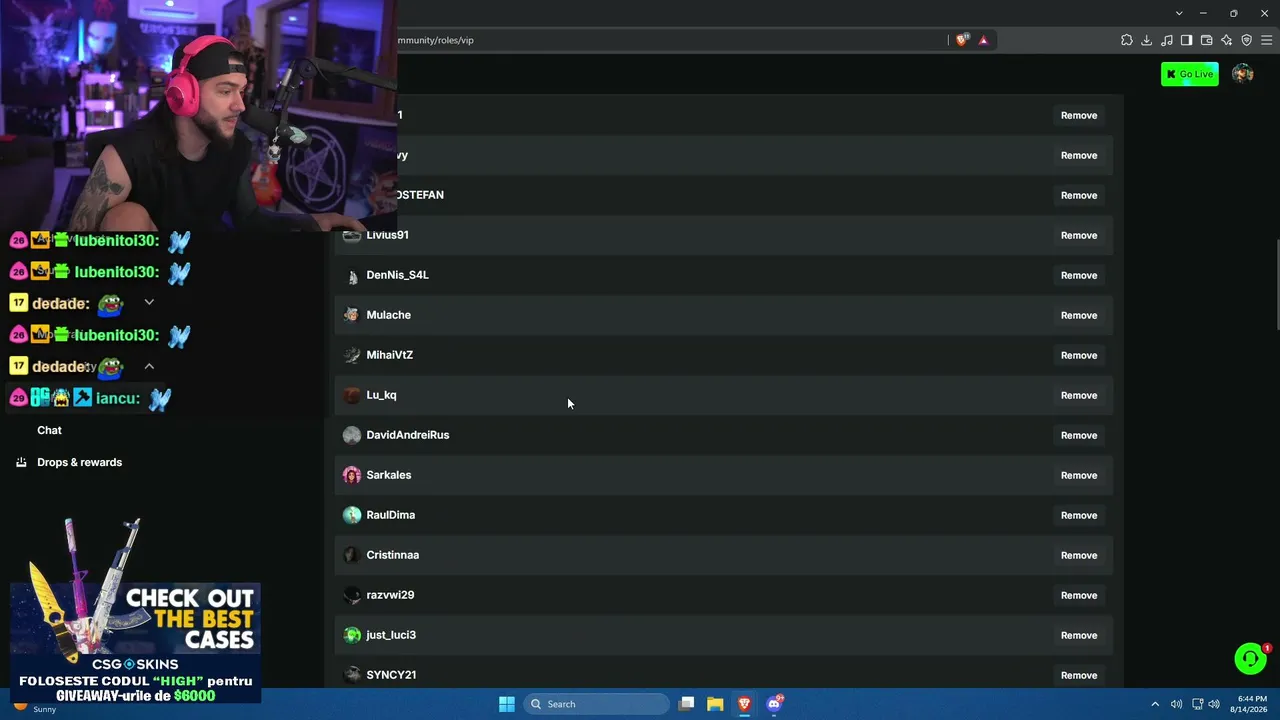Open the Windows Start button
1280x720 pixels.
coord(507,704)
